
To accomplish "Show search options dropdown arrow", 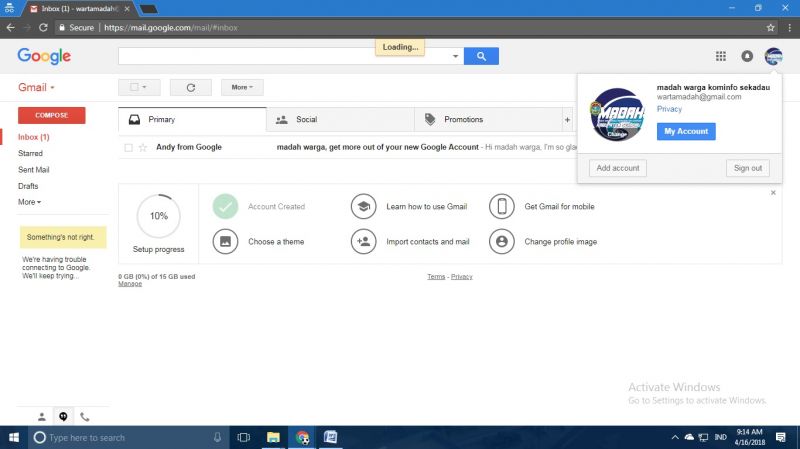I will 455,56.
